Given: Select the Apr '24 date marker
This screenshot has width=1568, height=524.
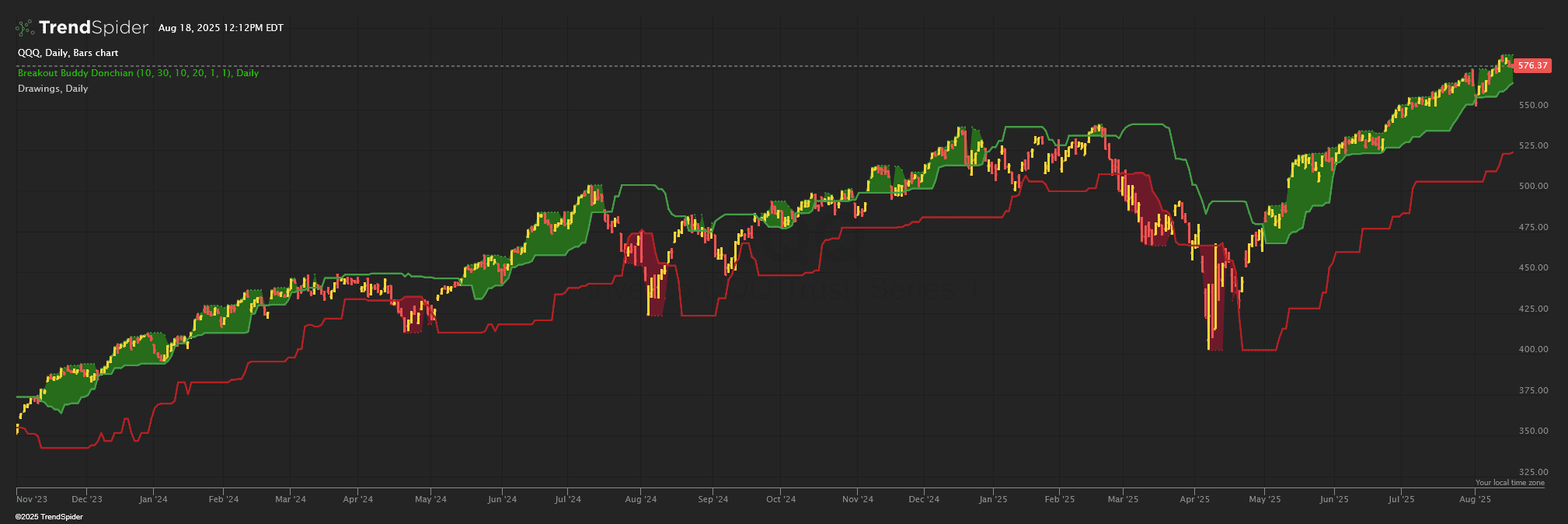Looking at the screenshot, I should pyautogui.click(x=358, y=499).
